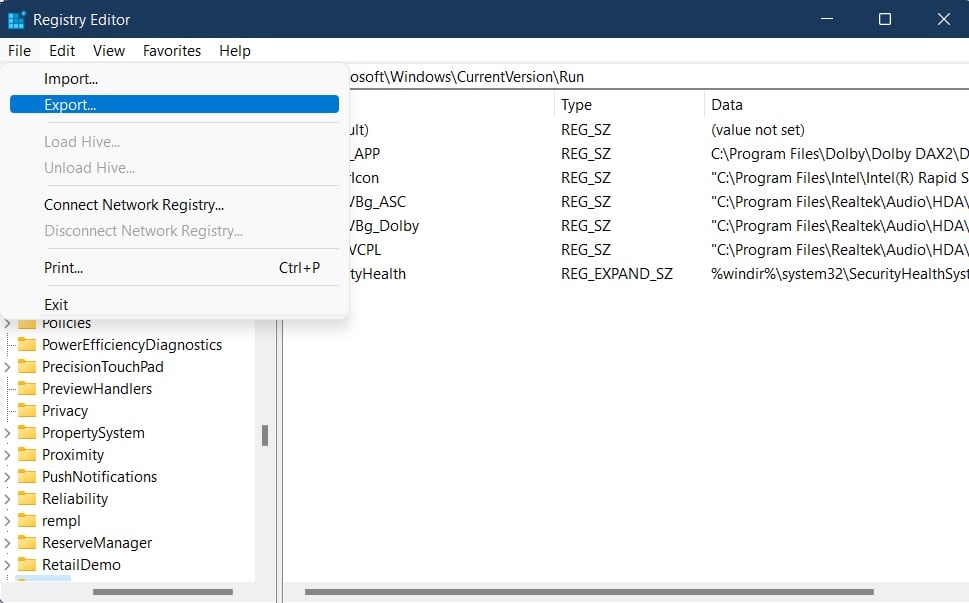Select the value row ending in VCPL
Viewport: 969px width, 603px height.
click(x=659, y=250)
